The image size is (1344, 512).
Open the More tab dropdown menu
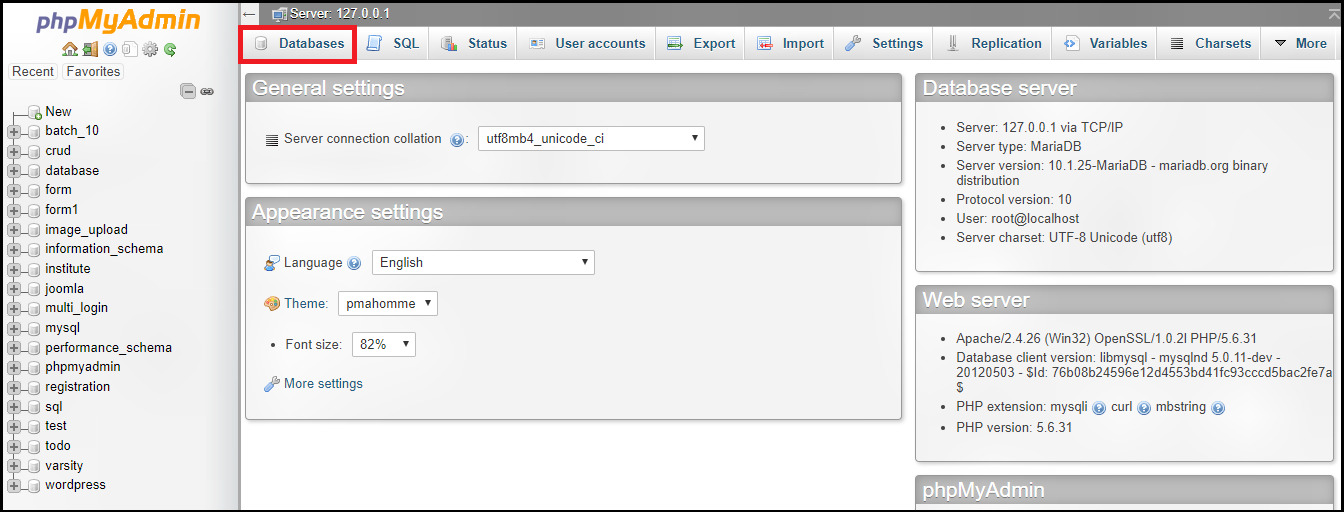1300,44
